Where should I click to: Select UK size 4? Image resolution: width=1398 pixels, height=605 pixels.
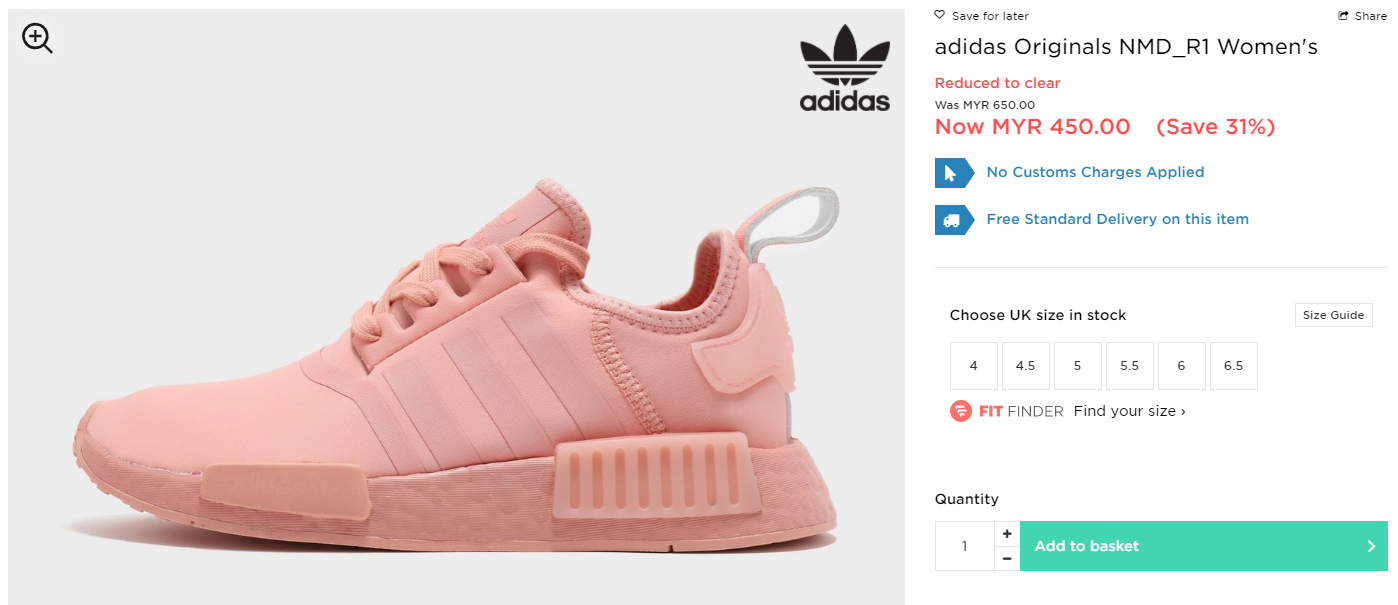pos(974,366)
